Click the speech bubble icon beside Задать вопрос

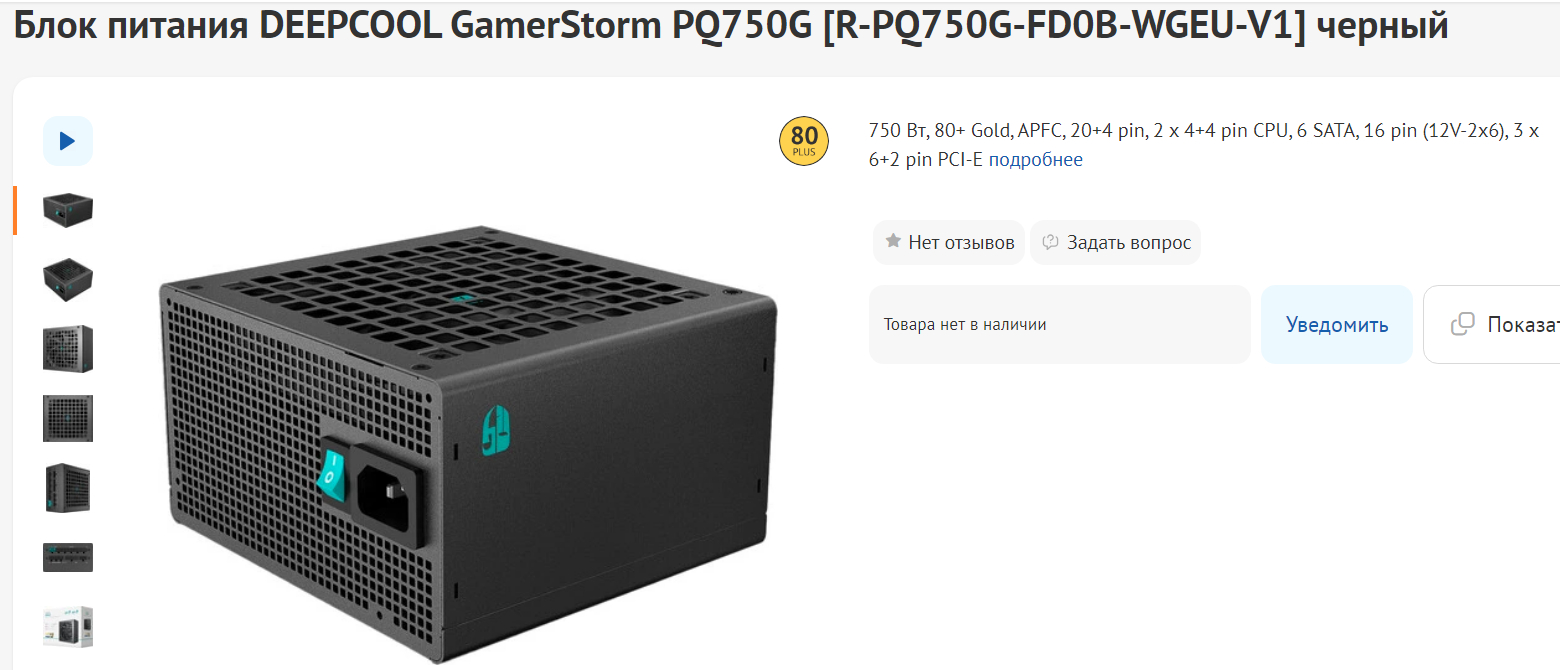point(1050,242)
